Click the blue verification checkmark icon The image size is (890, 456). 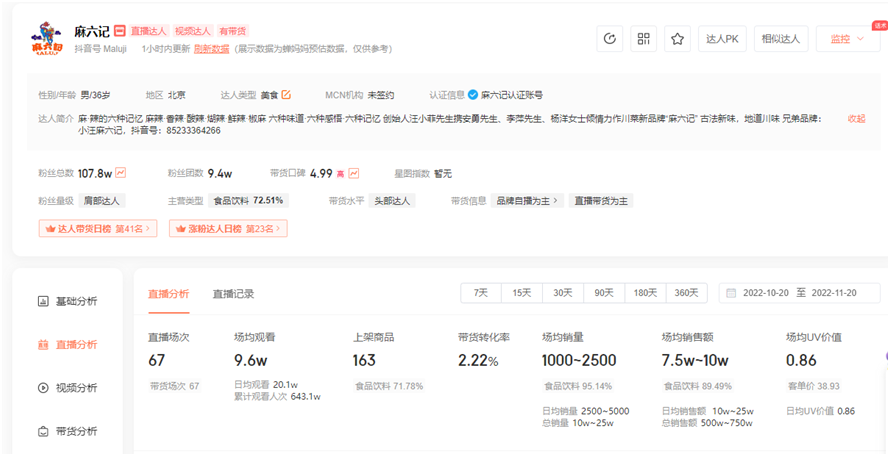tap(473, 95)
